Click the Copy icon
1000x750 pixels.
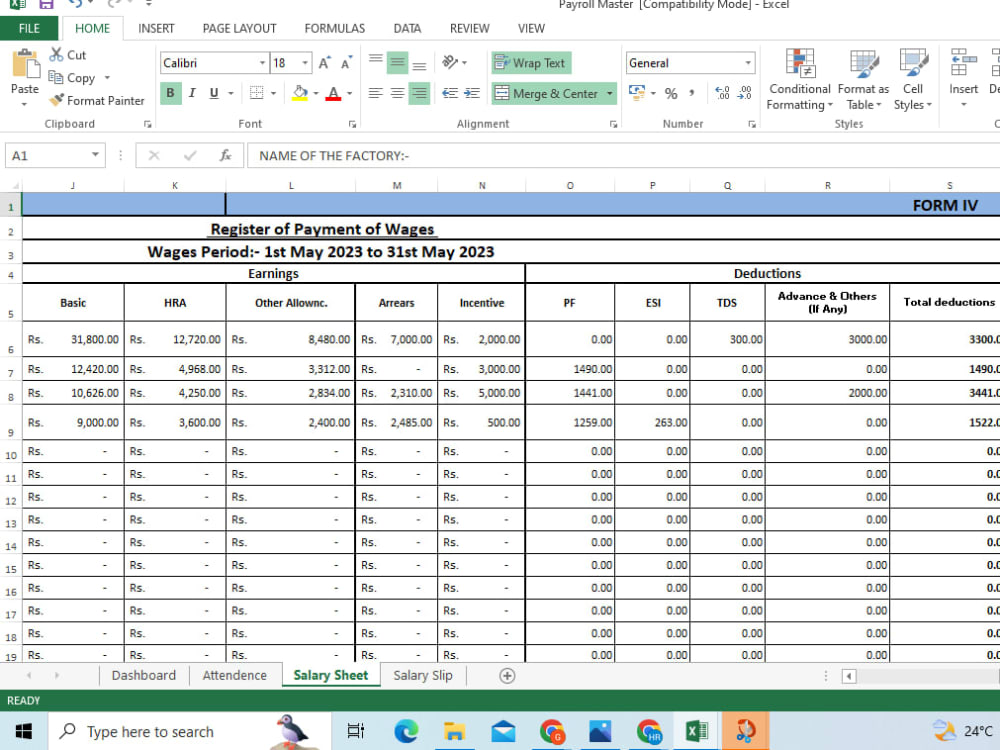pos(56,77)
